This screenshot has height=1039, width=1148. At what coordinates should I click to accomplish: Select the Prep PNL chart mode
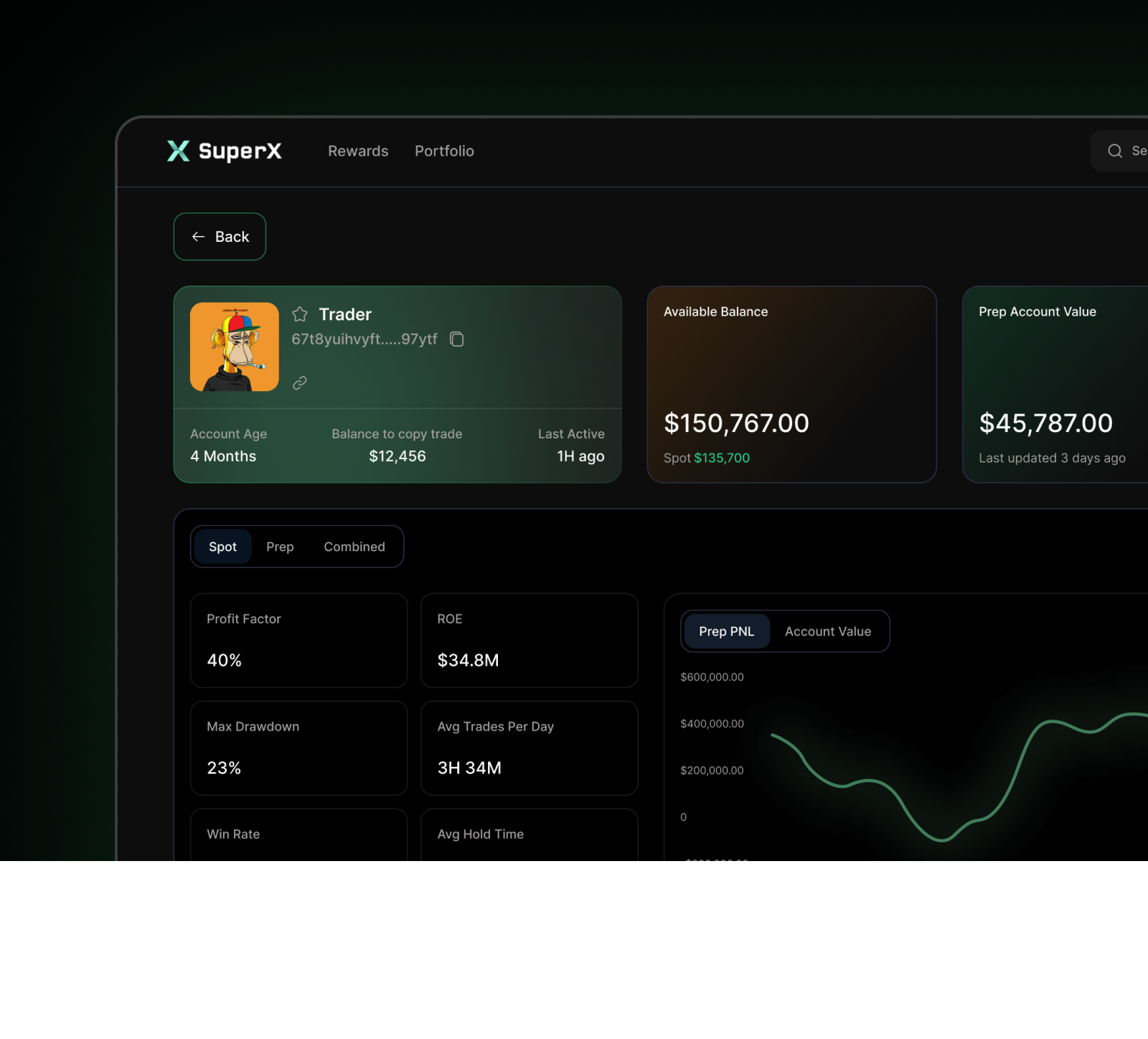pos(726,631)
